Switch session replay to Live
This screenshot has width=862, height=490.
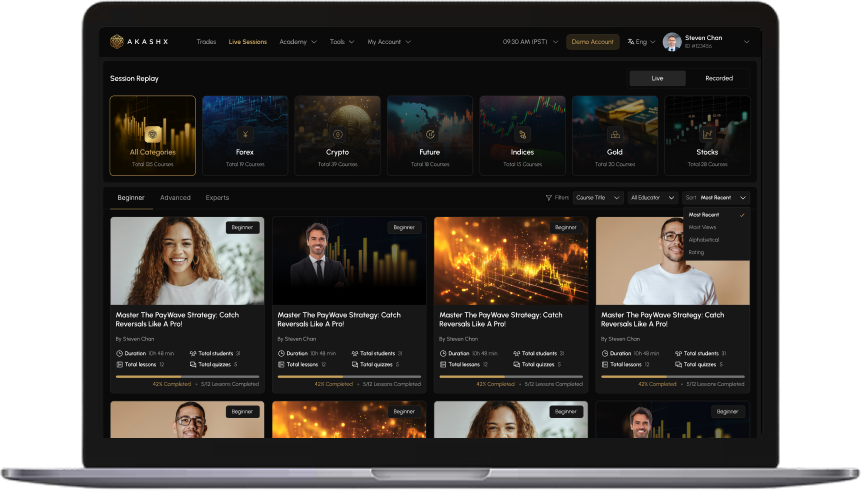point(657,78)
